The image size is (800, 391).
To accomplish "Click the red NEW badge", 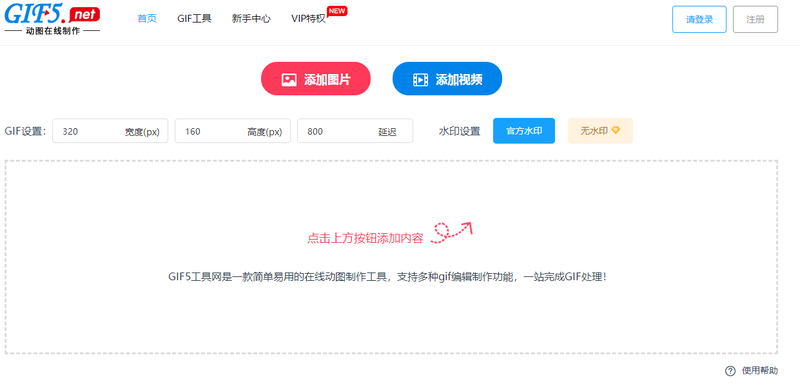I will (337, 11).
